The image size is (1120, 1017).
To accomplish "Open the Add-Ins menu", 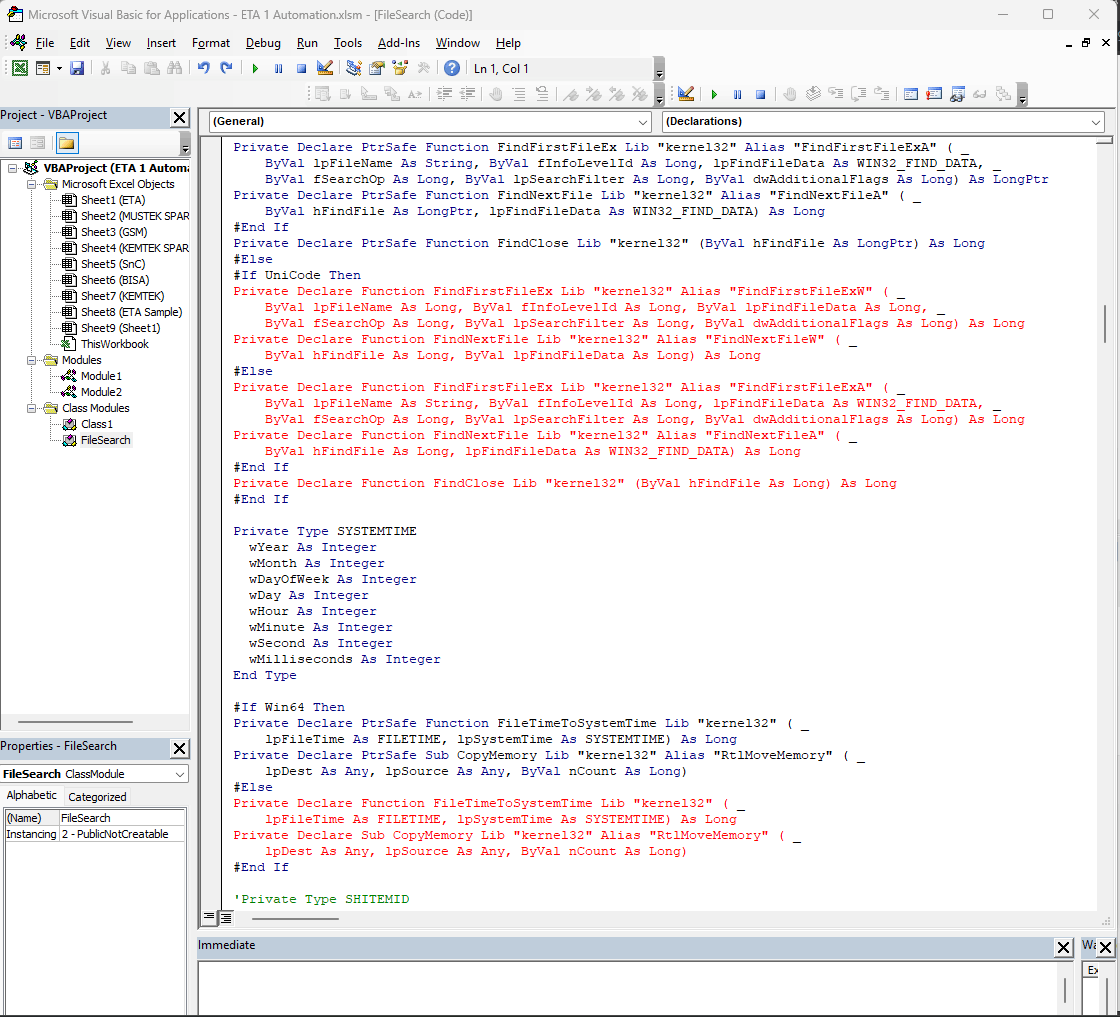I will click(399, 43).
